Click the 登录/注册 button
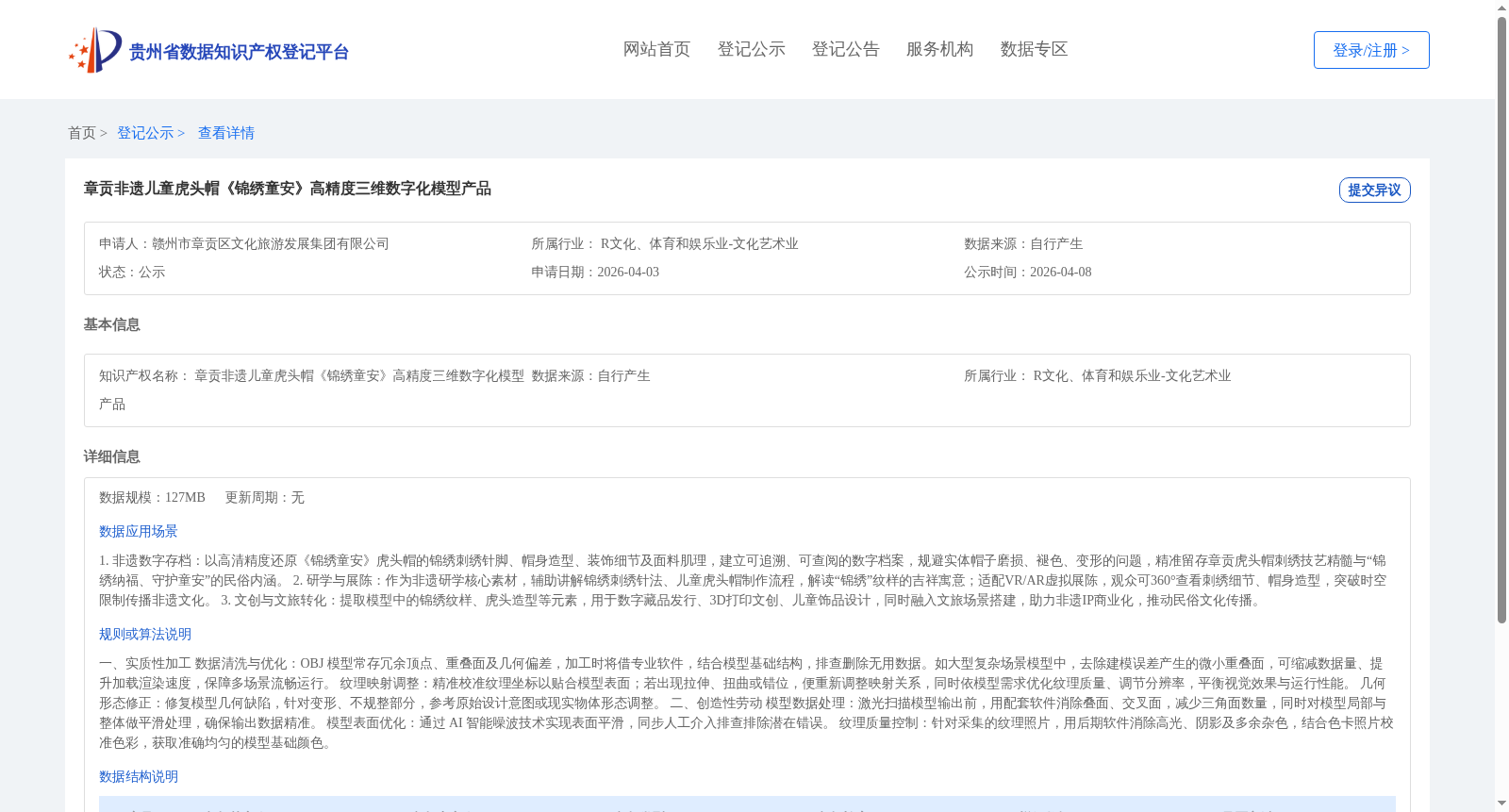The width and height of the screenshot is (1509, 812). 1371,50
